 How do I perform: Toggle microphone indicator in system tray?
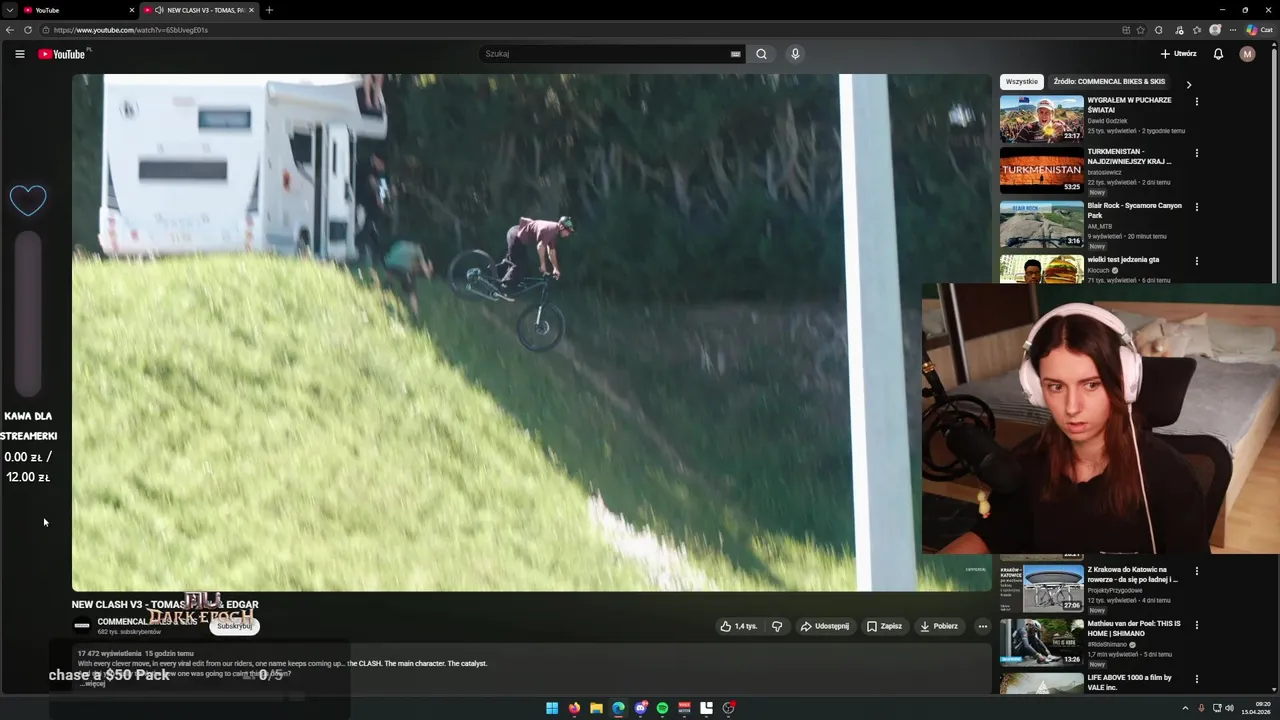pyautogui.click(x=1201, y=708)
